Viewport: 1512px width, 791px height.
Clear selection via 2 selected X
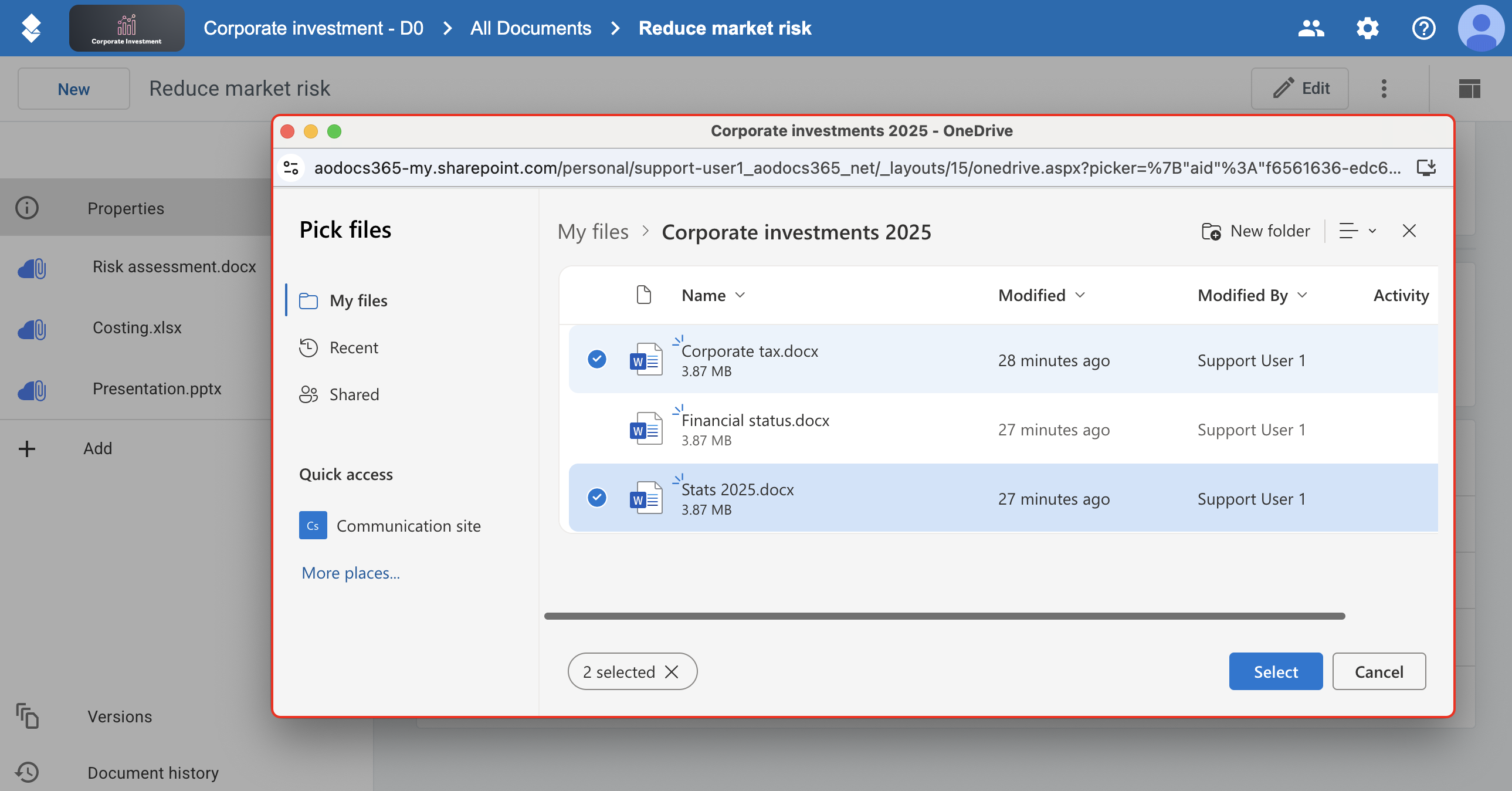point(672,672)
